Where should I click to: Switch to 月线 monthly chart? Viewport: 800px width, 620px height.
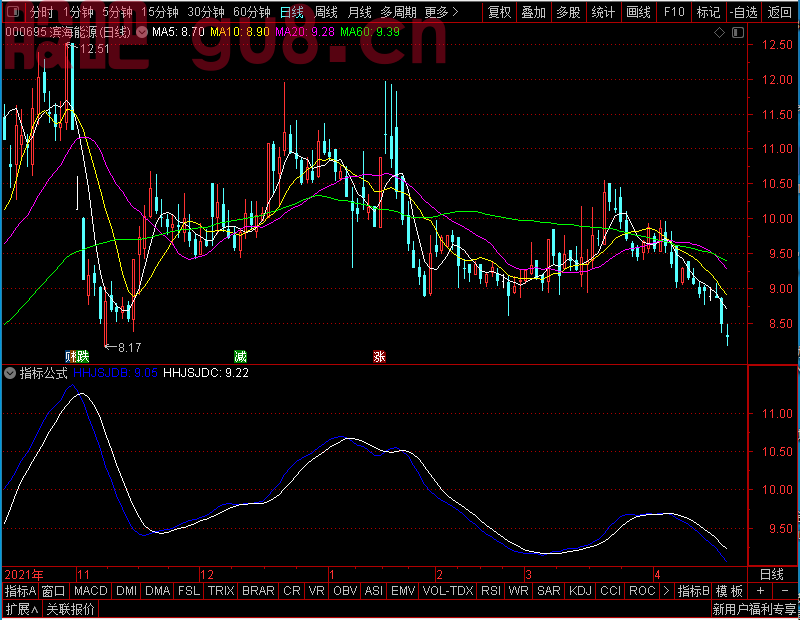359,12
